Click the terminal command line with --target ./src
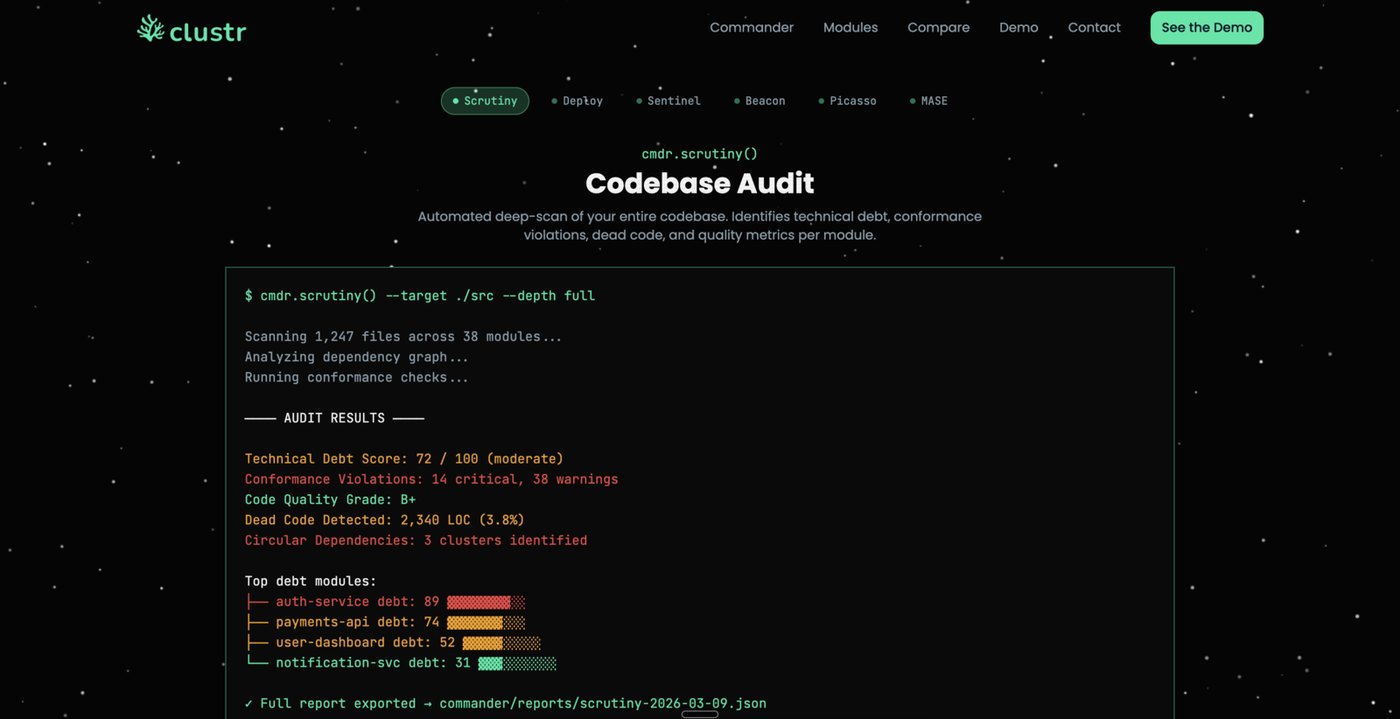Image resolution: width=1400 pixels, height=719 pixels. [x=420, y=296]
